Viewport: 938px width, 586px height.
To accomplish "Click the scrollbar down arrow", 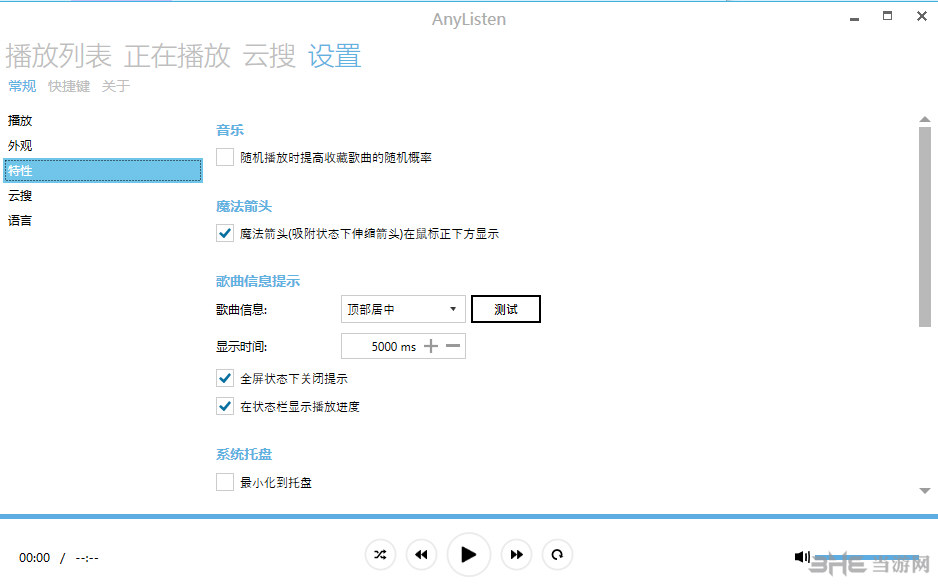I will coord(925,491).
